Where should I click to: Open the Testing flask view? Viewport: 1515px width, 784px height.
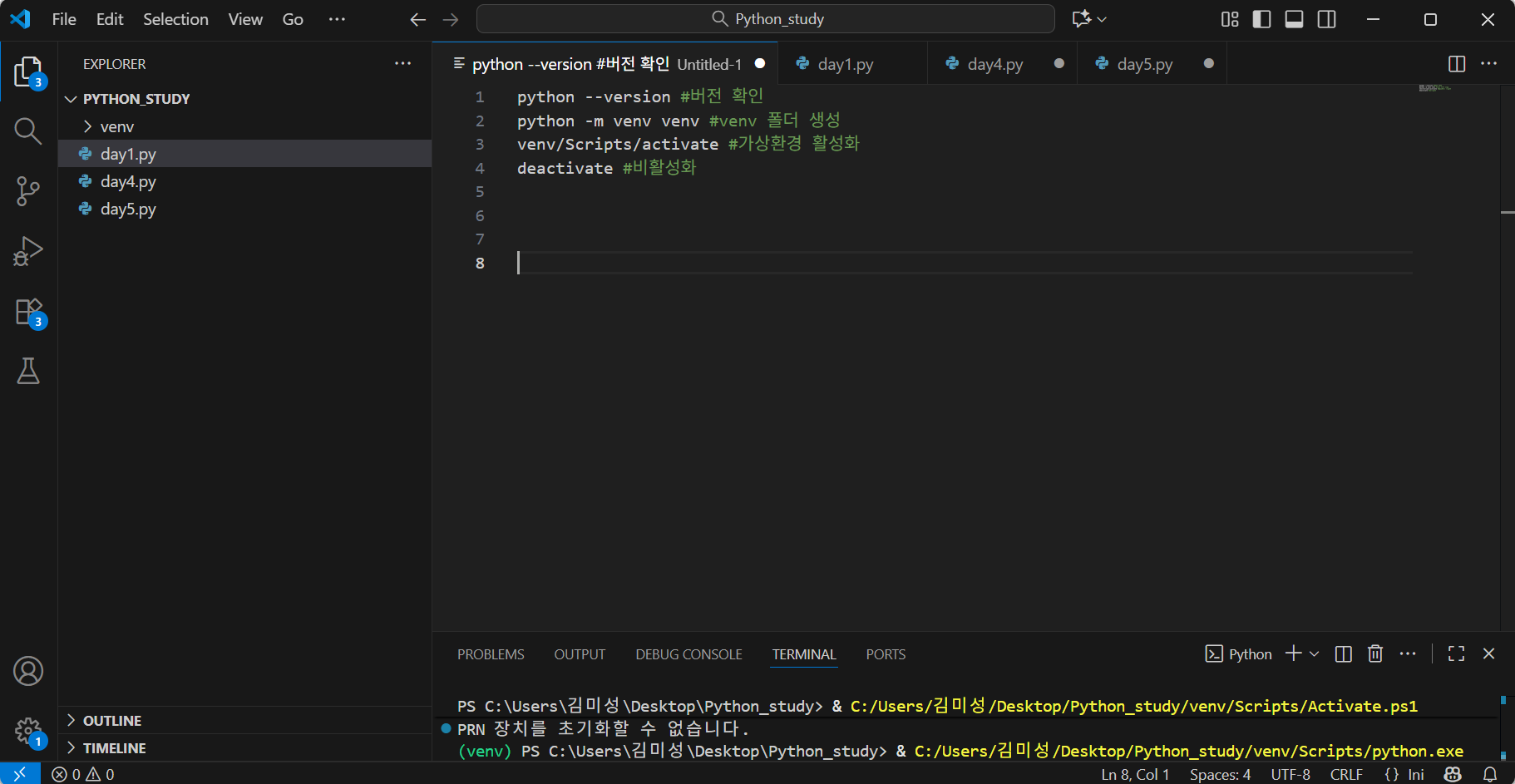click(x=28, y=372)
